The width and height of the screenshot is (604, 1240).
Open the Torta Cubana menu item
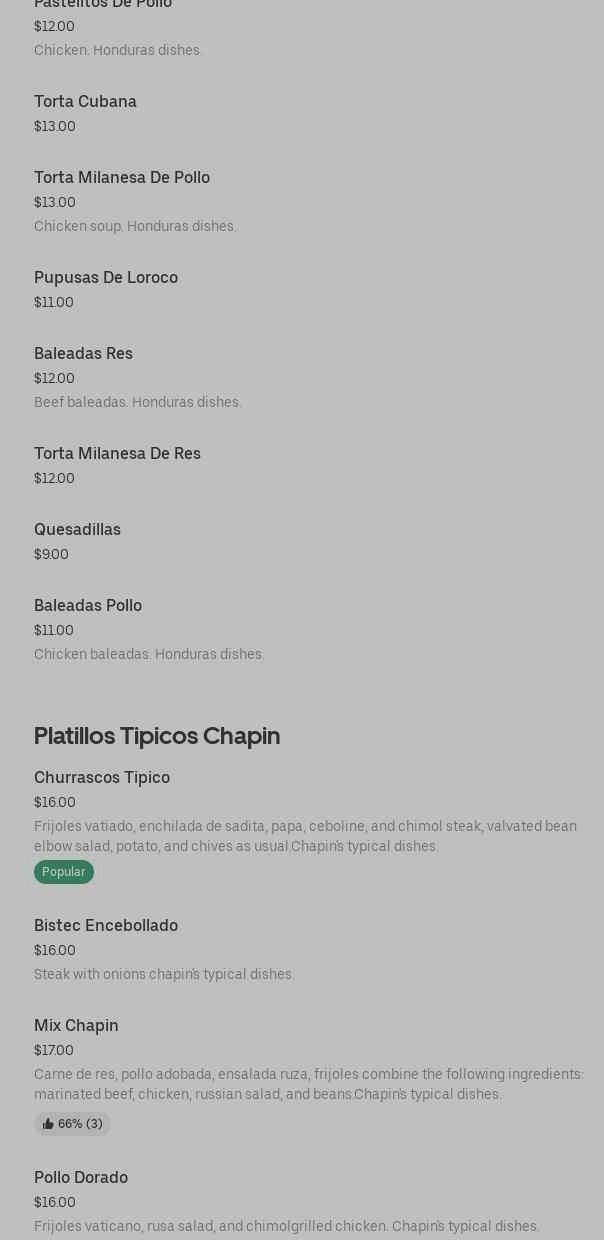(85, 102)
